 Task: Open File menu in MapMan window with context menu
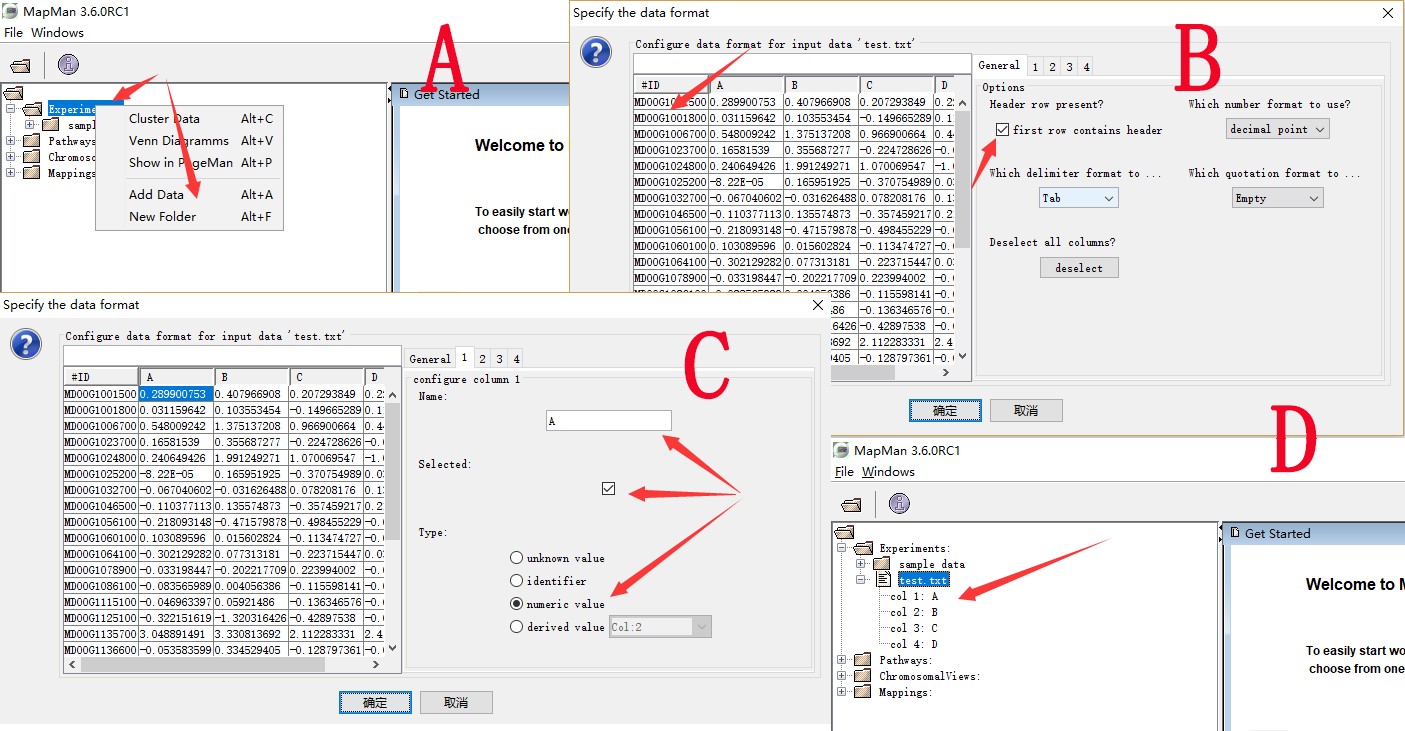click(13, 33)
